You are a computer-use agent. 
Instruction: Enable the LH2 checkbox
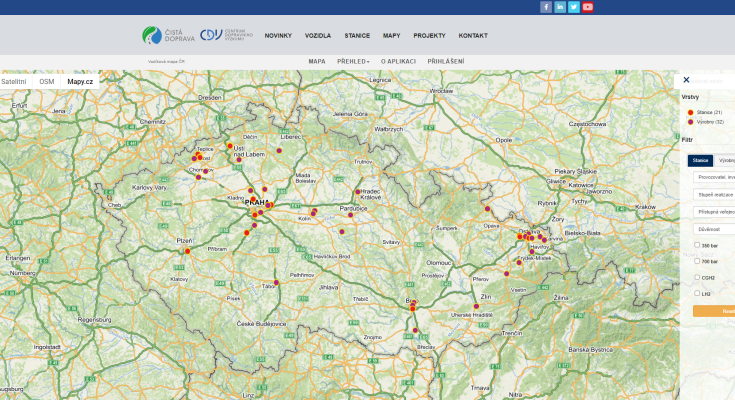697,293
